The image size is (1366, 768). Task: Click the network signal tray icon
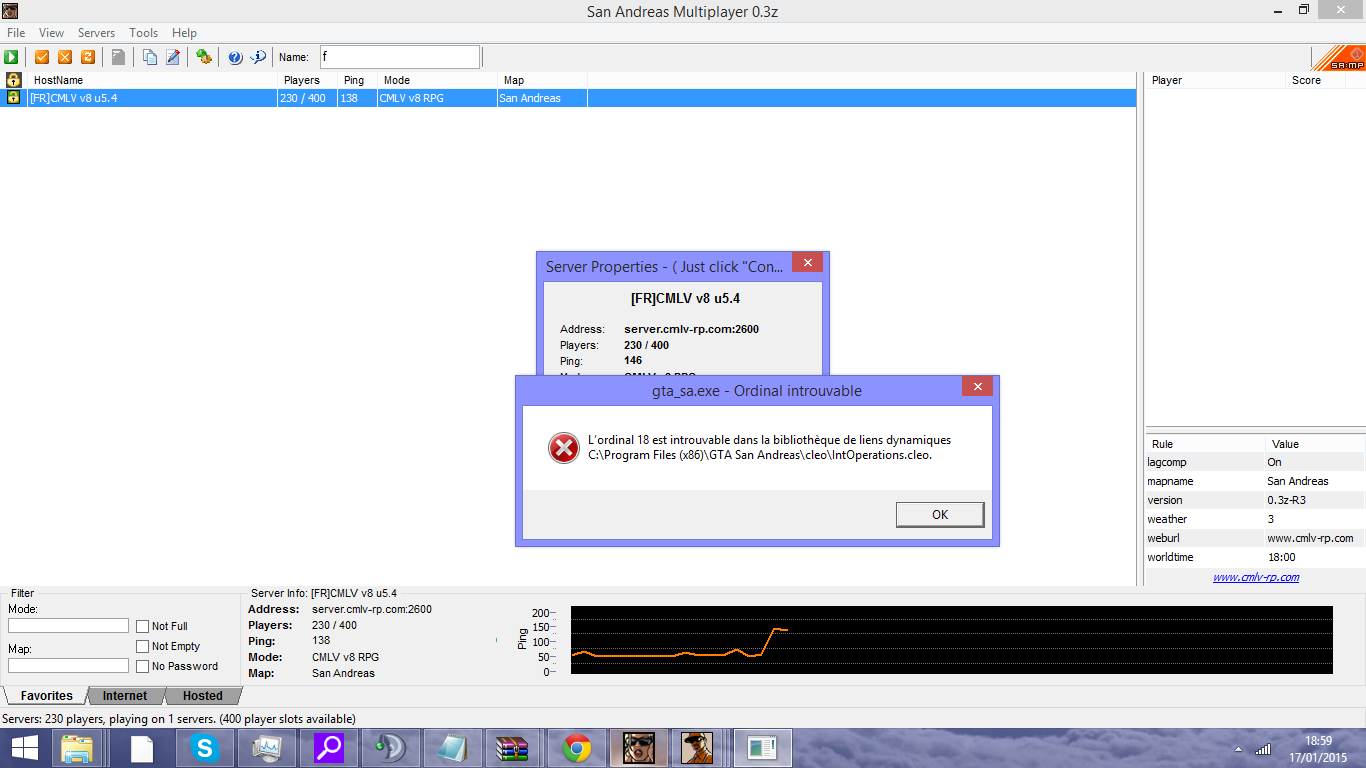(x=1263, y=749)
